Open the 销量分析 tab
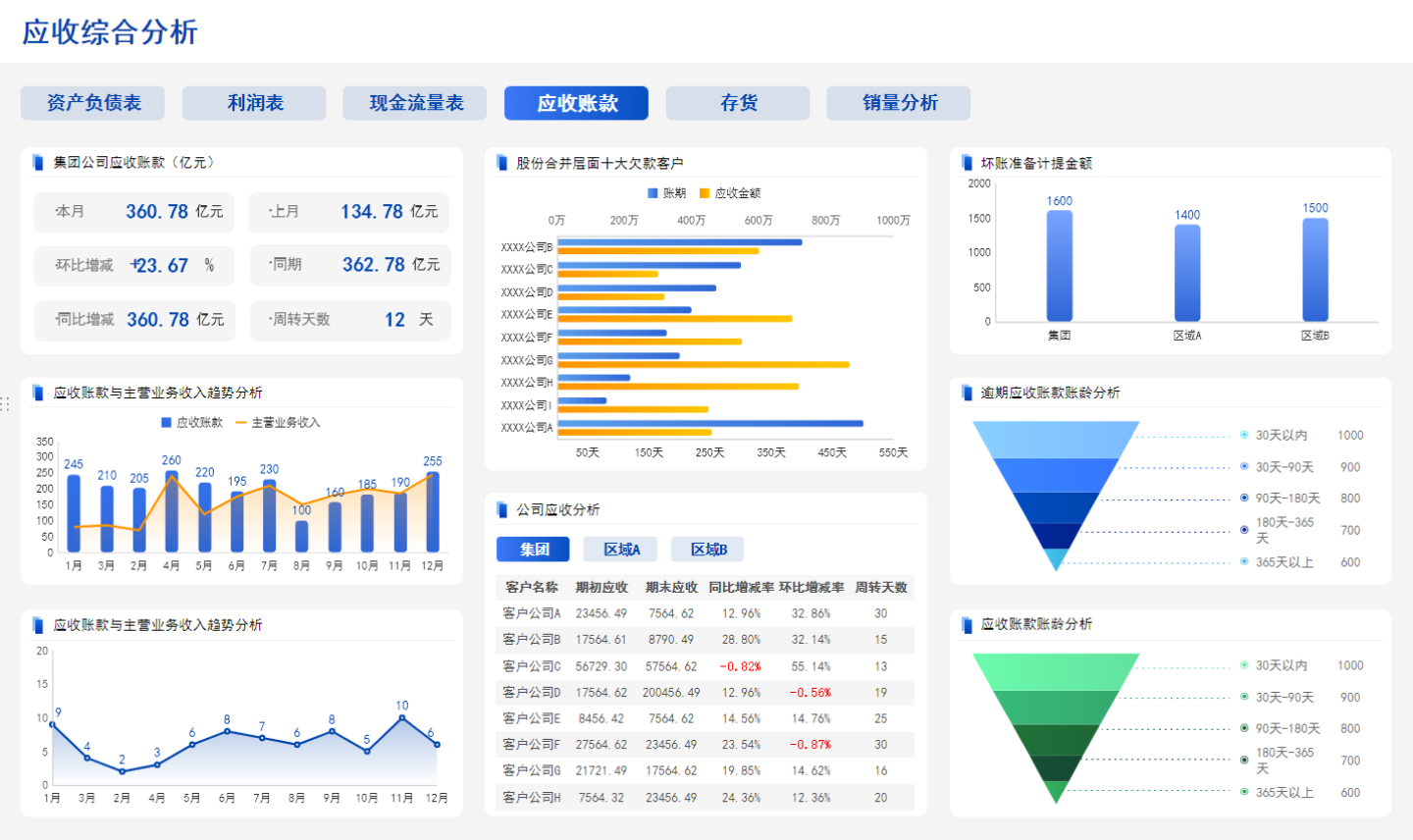 898,103
